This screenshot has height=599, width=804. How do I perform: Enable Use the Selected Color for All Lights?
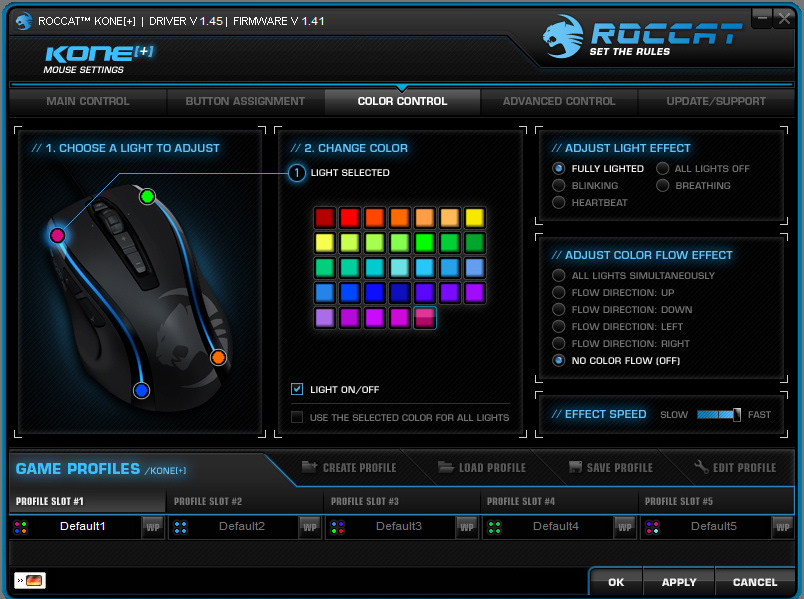click(x=297, y=417)
